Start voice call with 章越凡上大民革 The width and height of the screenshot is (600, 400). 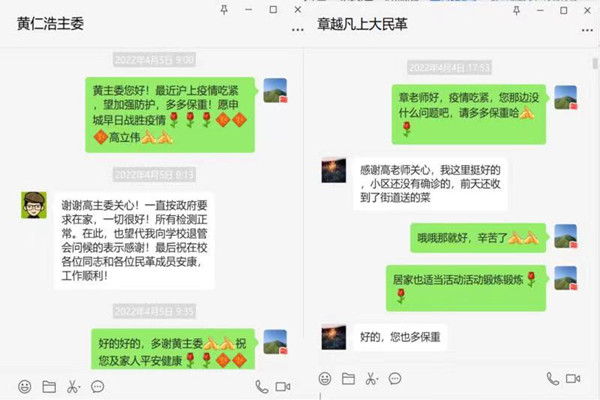click(x=552, y=379)
